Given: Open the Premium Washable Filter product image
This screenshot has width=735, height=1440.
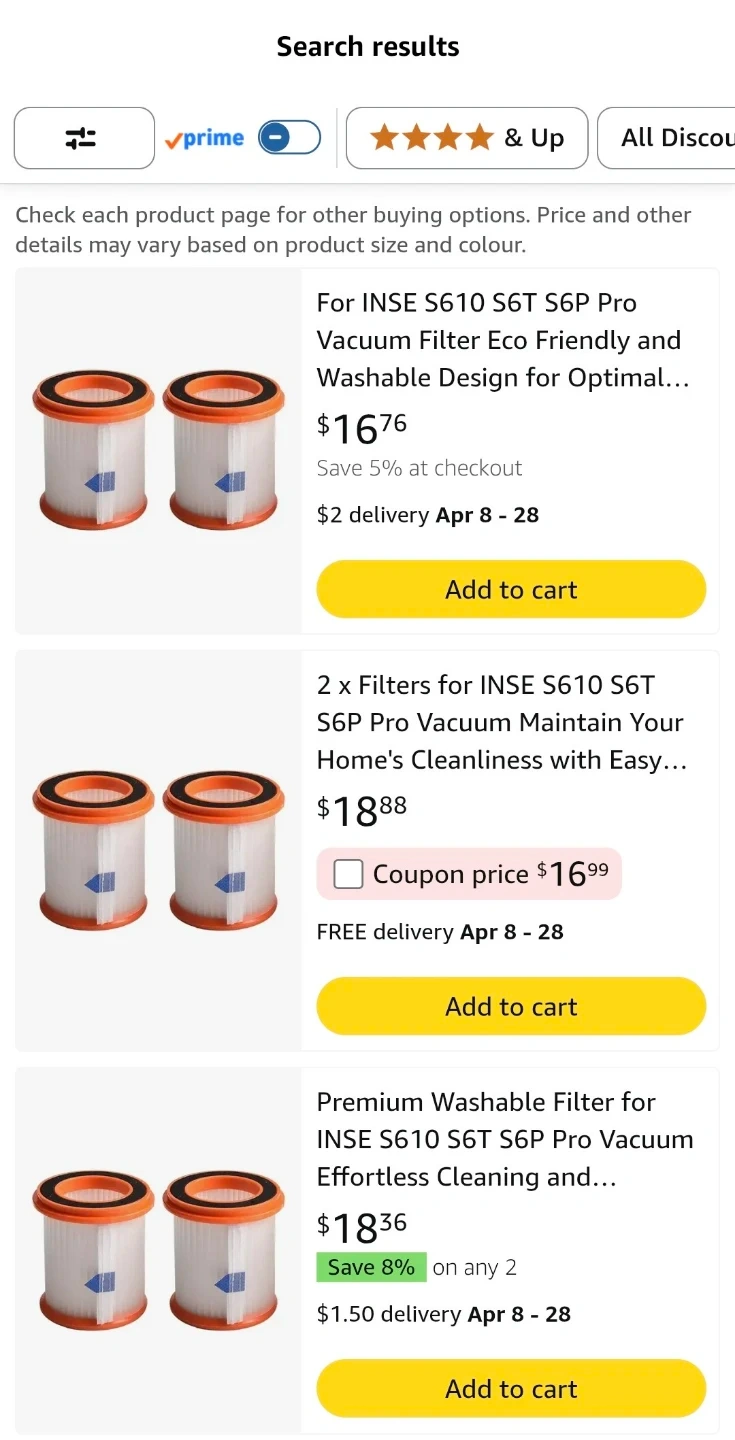Looking at the screenshot, I should (158, 1250).
